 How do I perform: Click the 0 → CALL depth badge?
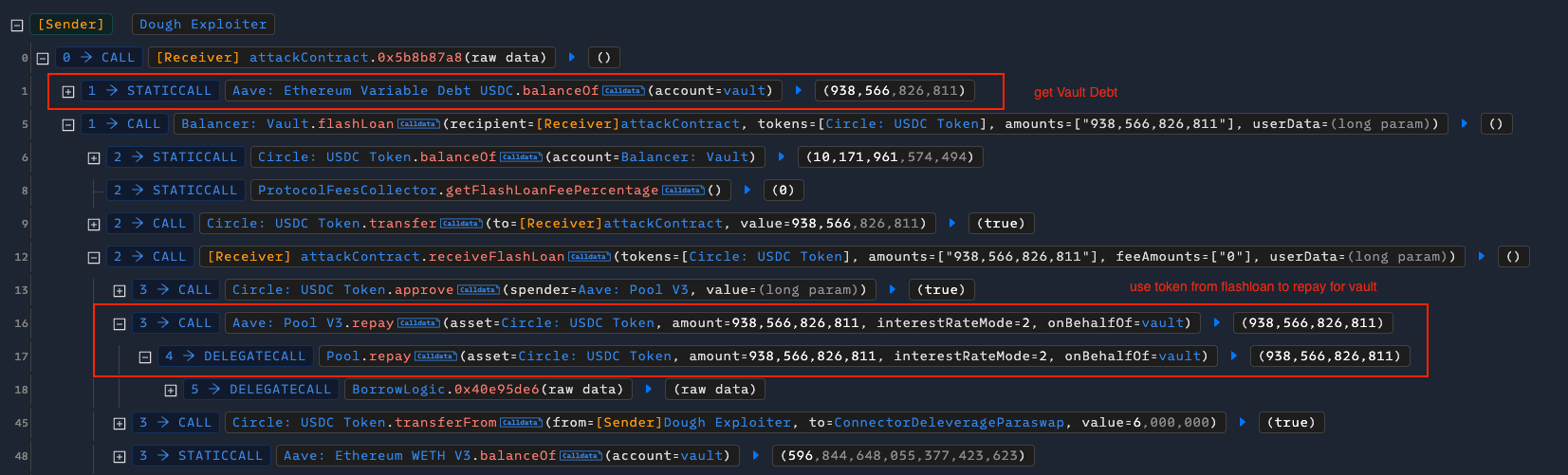point(99,58)
